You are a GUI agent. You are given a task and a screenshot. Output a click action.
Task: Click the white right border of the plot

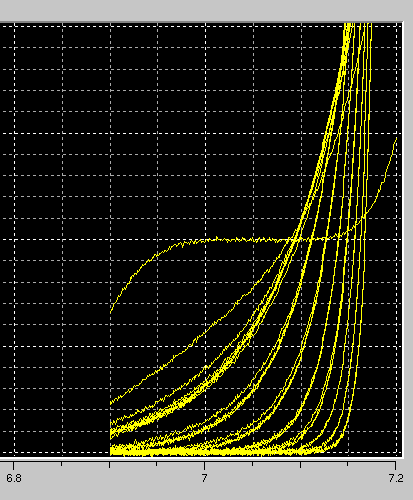pyautogui.click(x=402, y=239)
